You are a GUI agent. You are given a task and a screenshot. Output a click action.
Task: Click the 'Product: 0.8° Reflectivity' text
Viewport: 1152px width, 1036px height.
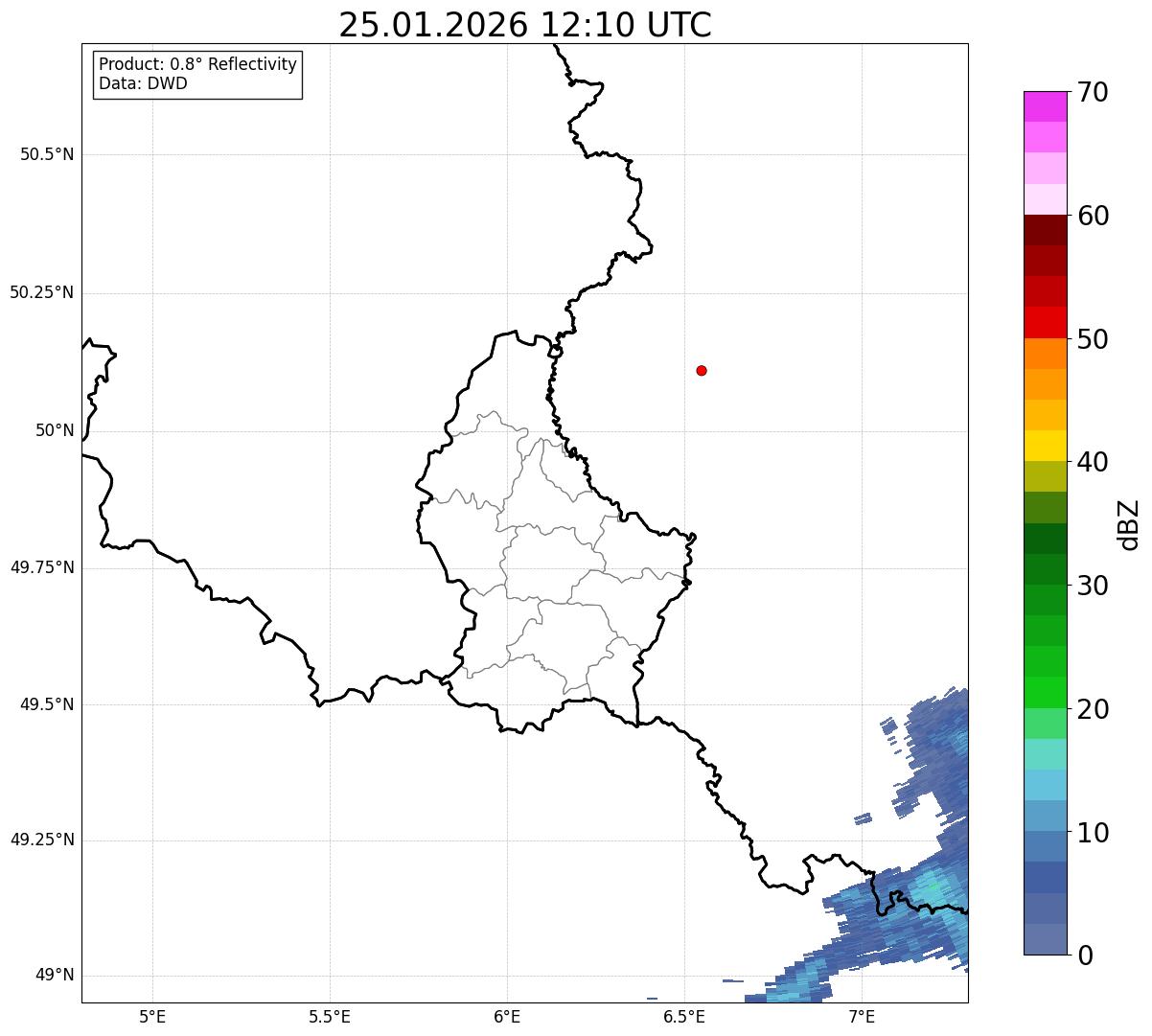tap(198, 64)
